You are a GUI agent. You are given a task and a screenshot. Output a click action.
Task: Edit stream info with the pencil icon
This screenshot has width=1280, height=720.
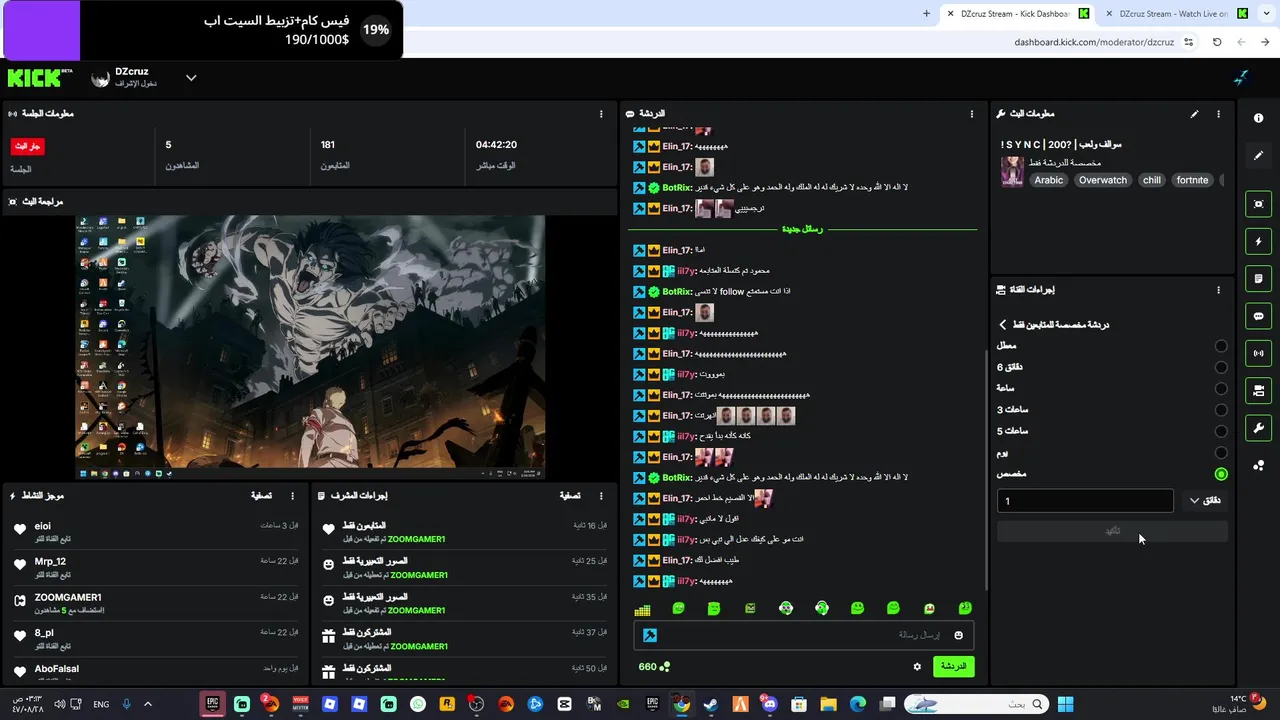point(1194,114)
